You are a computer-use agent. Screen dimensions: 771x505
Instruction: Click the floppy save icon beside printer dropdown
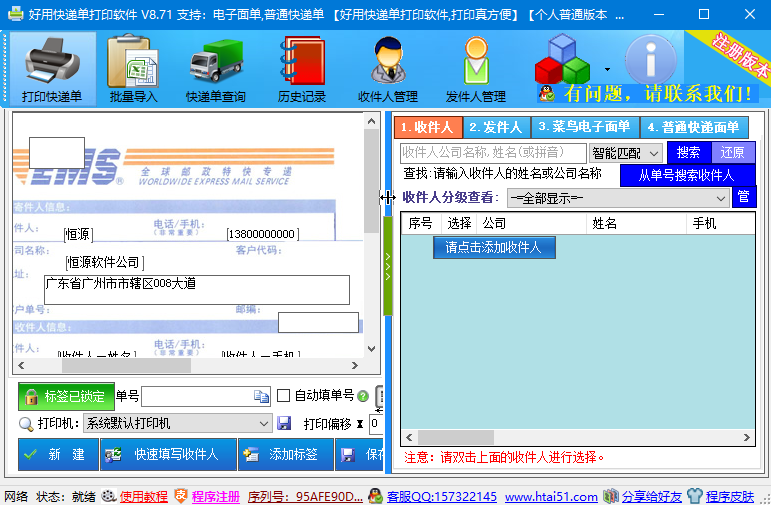pos(284,423)
